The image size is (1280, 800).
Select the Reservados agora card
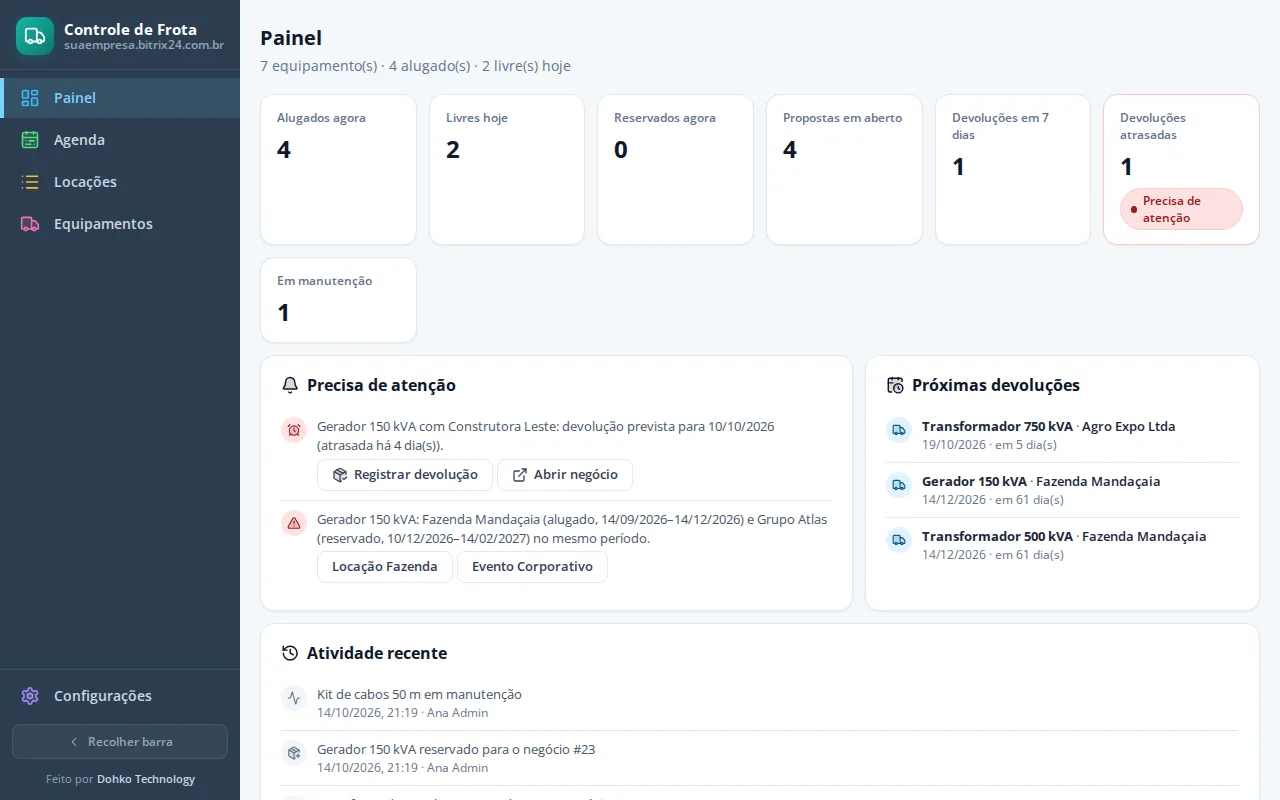pyautogui.click(x=675, y=170)
